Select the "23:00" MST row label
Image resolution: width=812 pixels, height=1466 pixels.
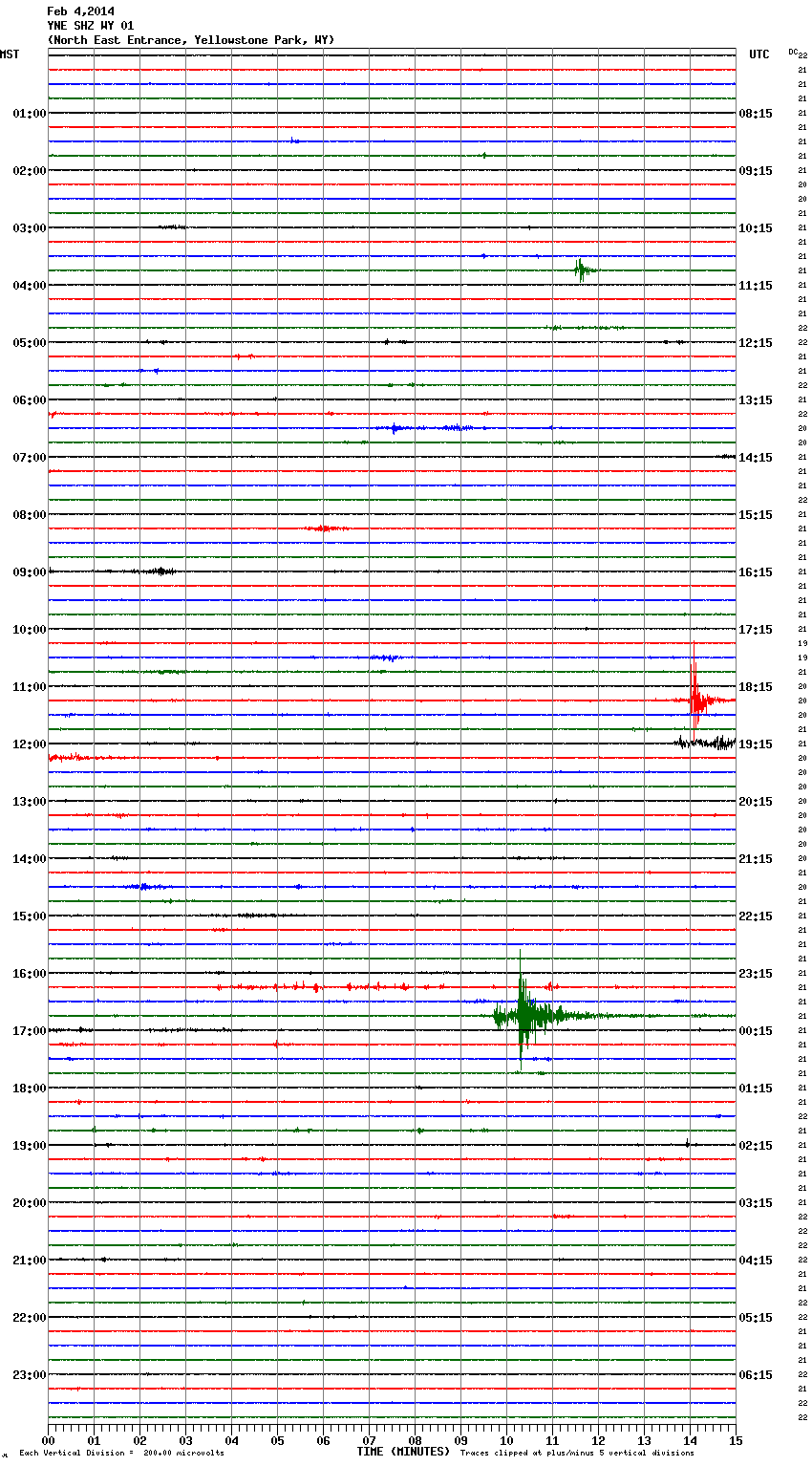tap(30, 1375)
